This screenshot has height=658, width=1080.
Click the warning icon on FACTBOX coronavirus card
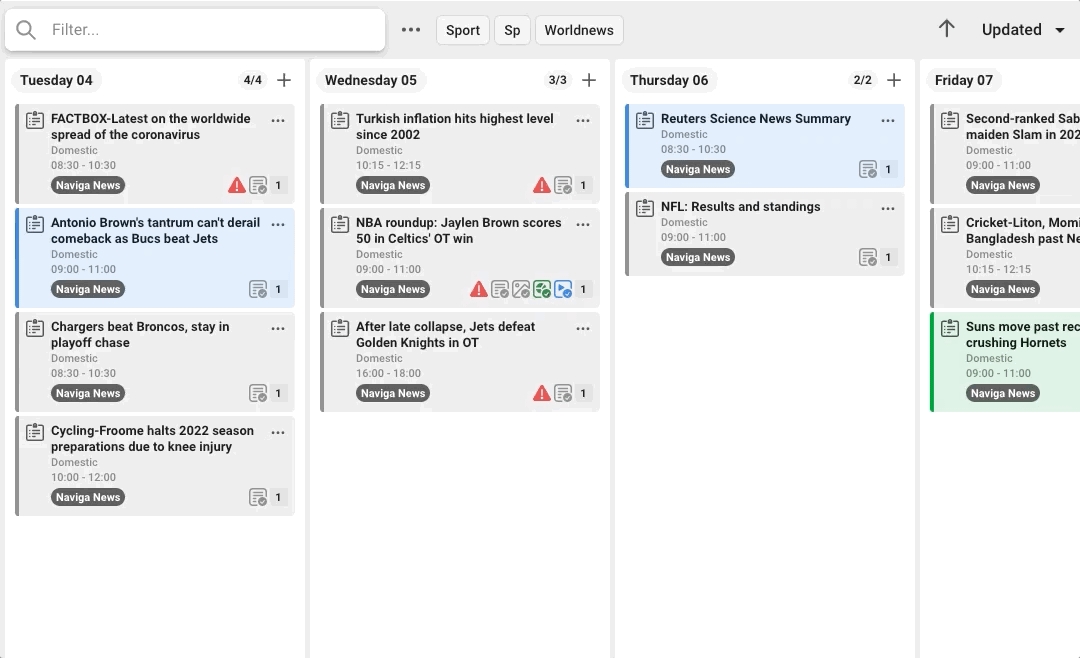pos(236,185)
